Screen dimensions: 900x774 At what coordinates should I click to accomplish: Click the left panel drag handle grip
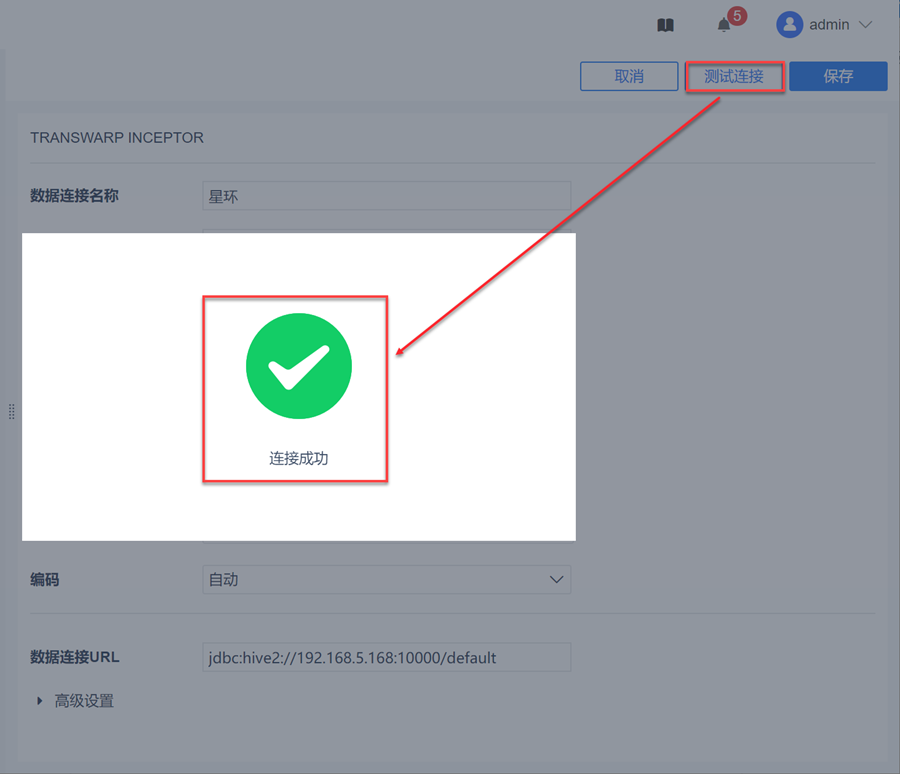(x=11, y=411)
